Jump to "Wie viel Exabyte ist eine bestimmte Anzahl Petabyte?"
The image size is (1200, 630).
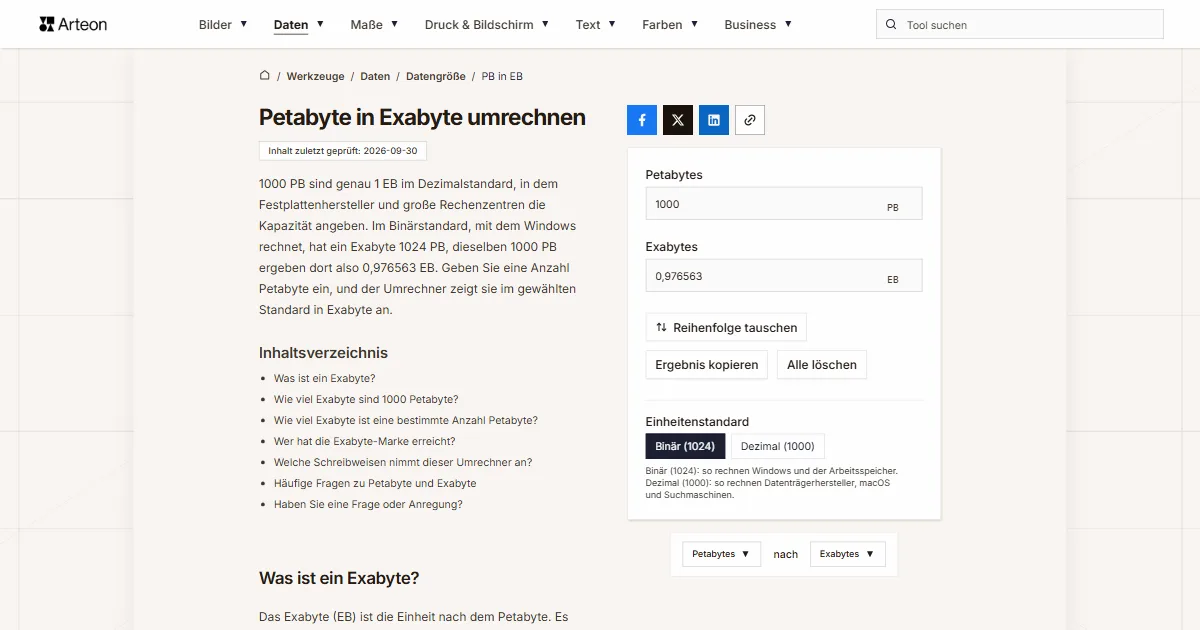point(406,420)
